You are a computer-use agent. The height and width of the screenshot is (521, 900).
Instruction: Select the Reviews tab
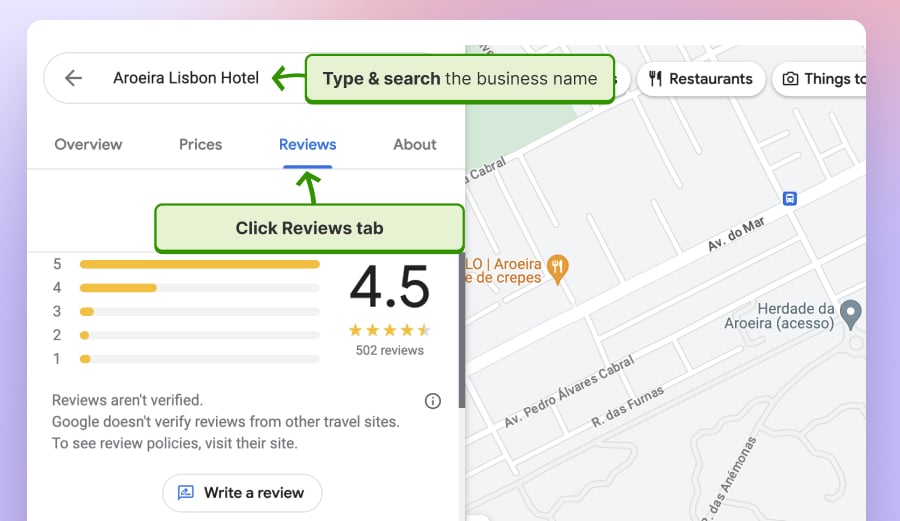coord(307,144)
